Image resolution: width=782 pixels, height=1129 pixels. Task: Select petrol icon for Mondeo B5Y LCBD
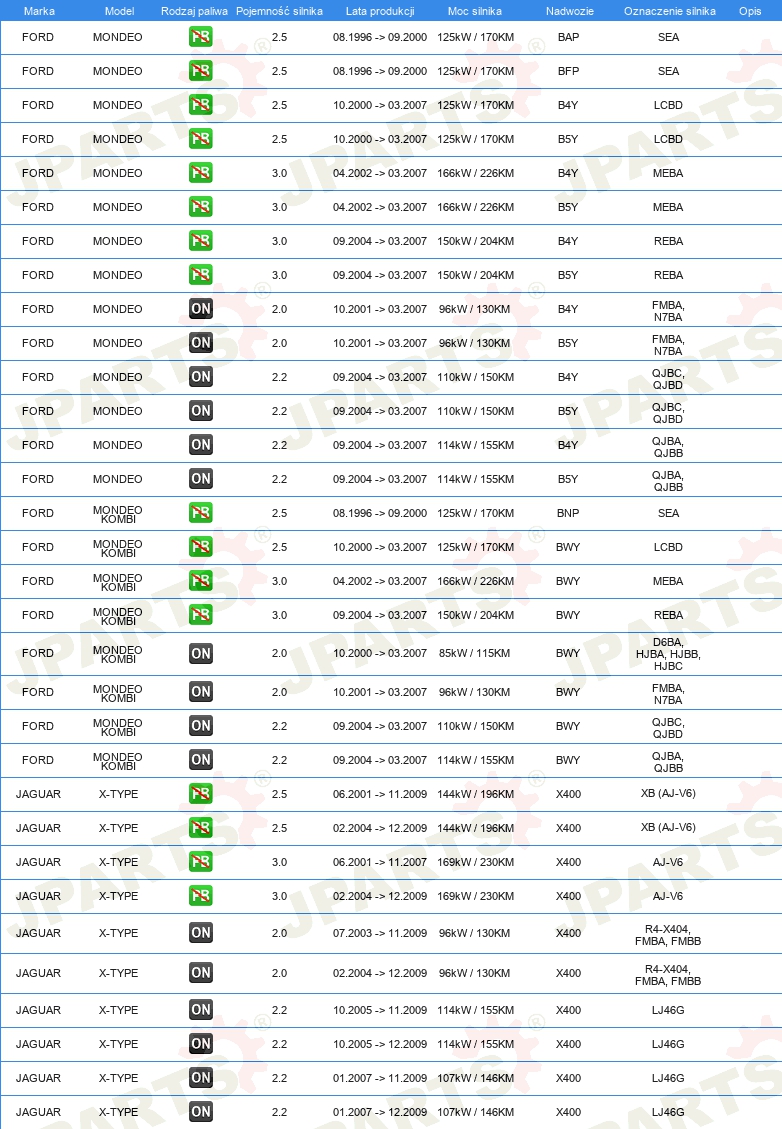pyautogui.click(x=201, y=138)
